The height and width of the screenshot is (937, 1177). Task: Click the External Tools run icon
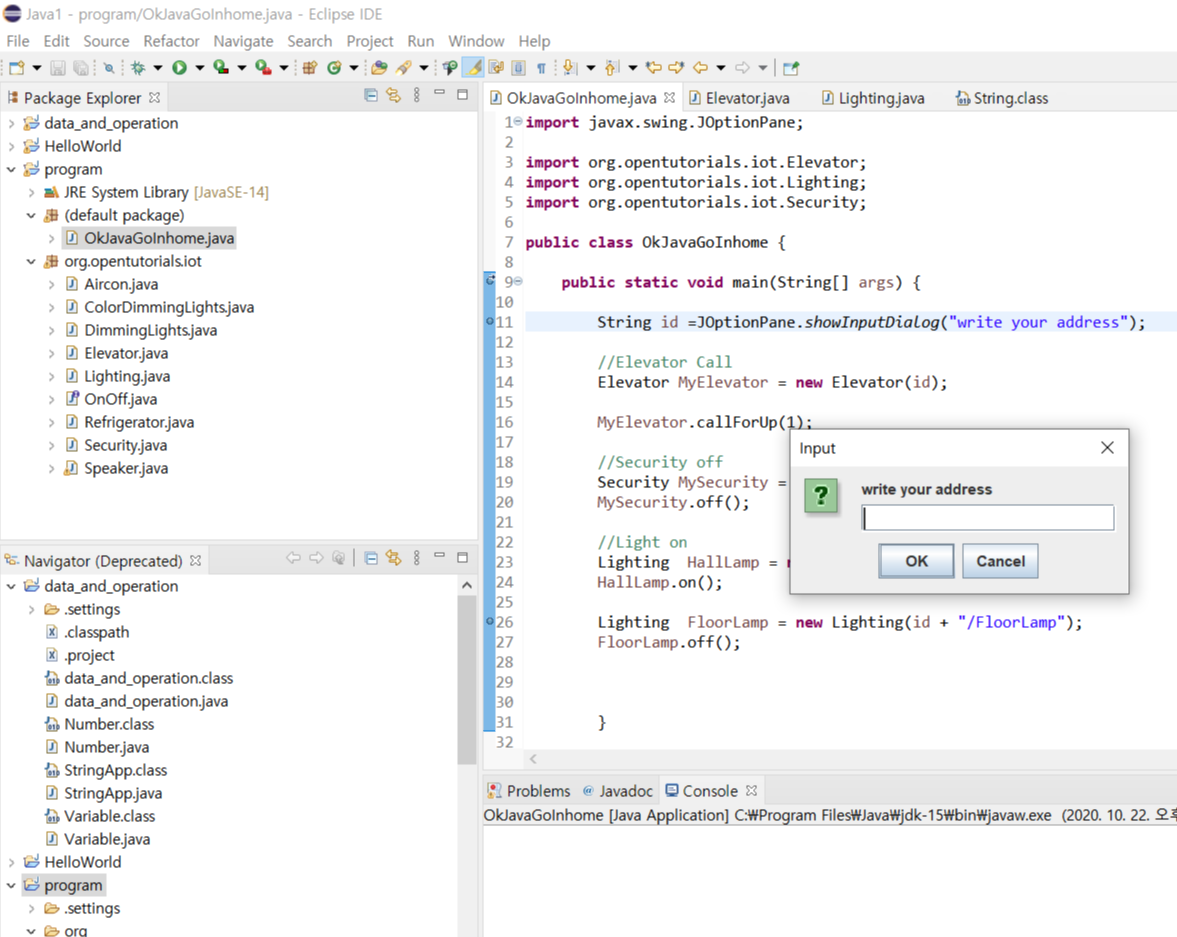[x=263, y=68]
